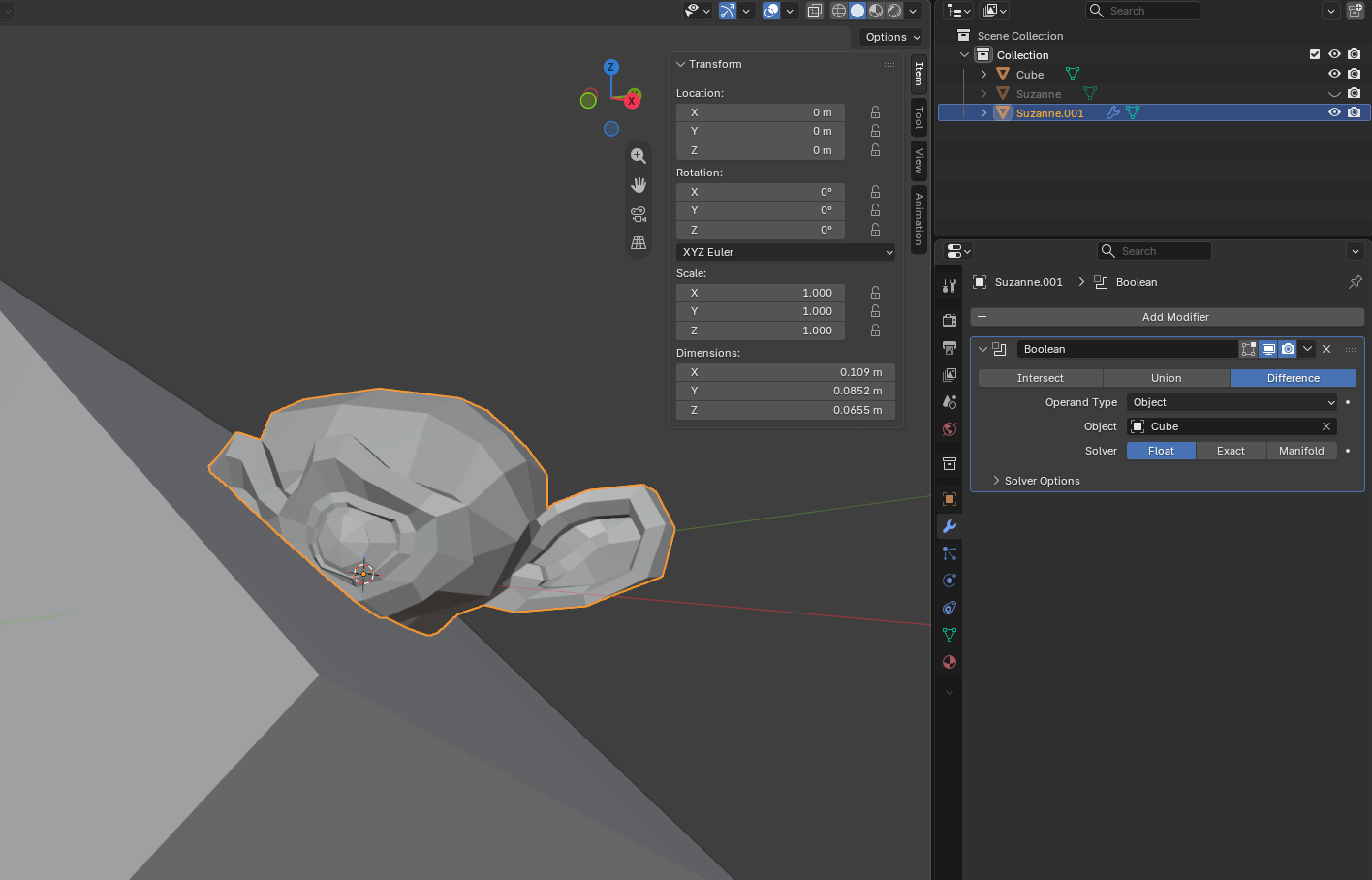Screen dimensions: 1372x880
Task: Open the viewport Options dropdown
Action: pyautogui.click(x=892, y=37)
